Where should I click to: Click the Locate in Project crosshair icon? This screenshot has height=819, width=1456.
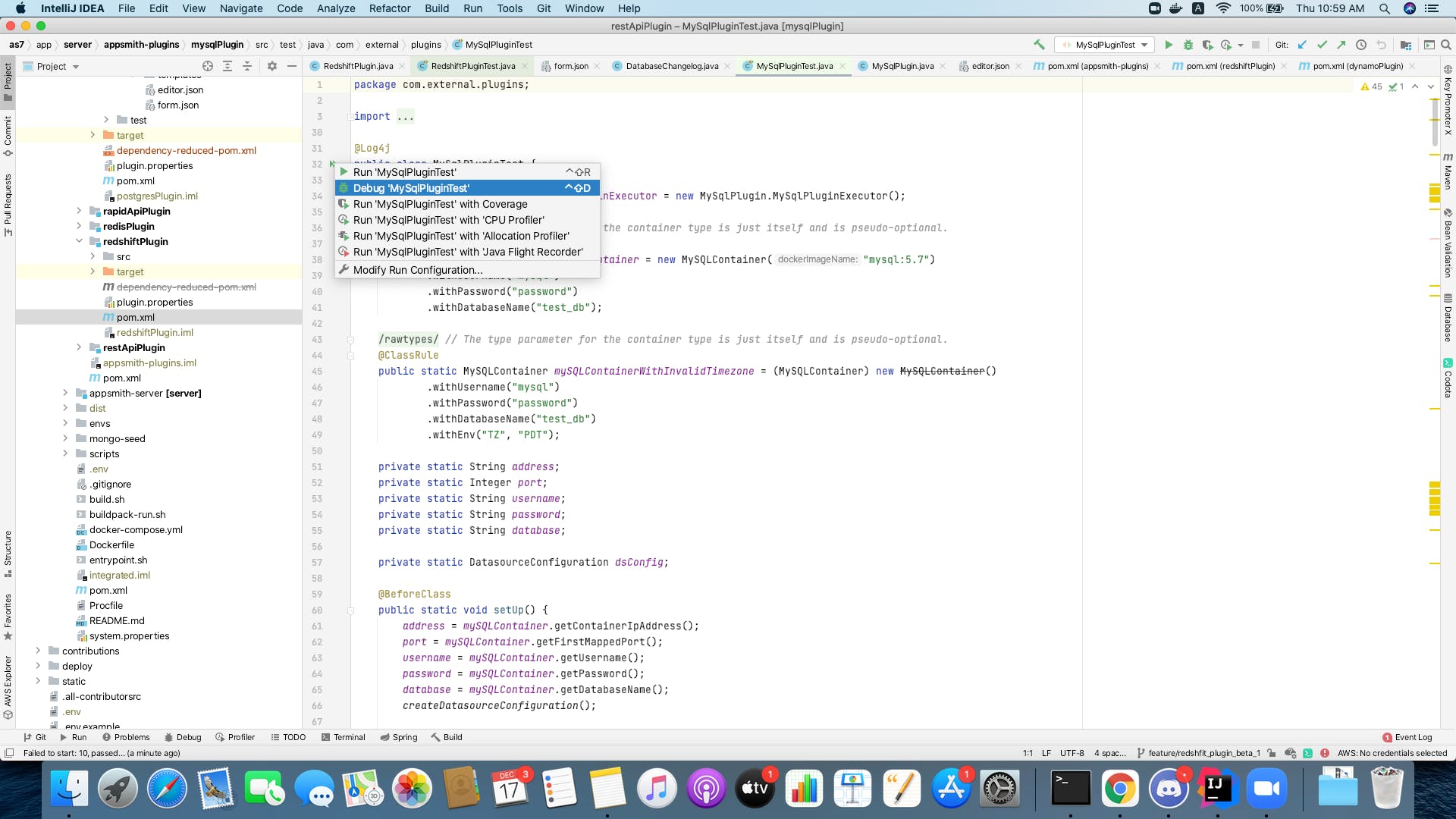[208, 66]
